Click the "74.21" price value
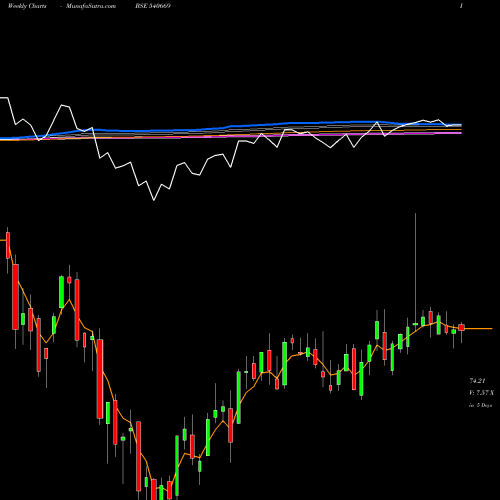This screenshot has height=500, width=500. (x=477, y=380)
